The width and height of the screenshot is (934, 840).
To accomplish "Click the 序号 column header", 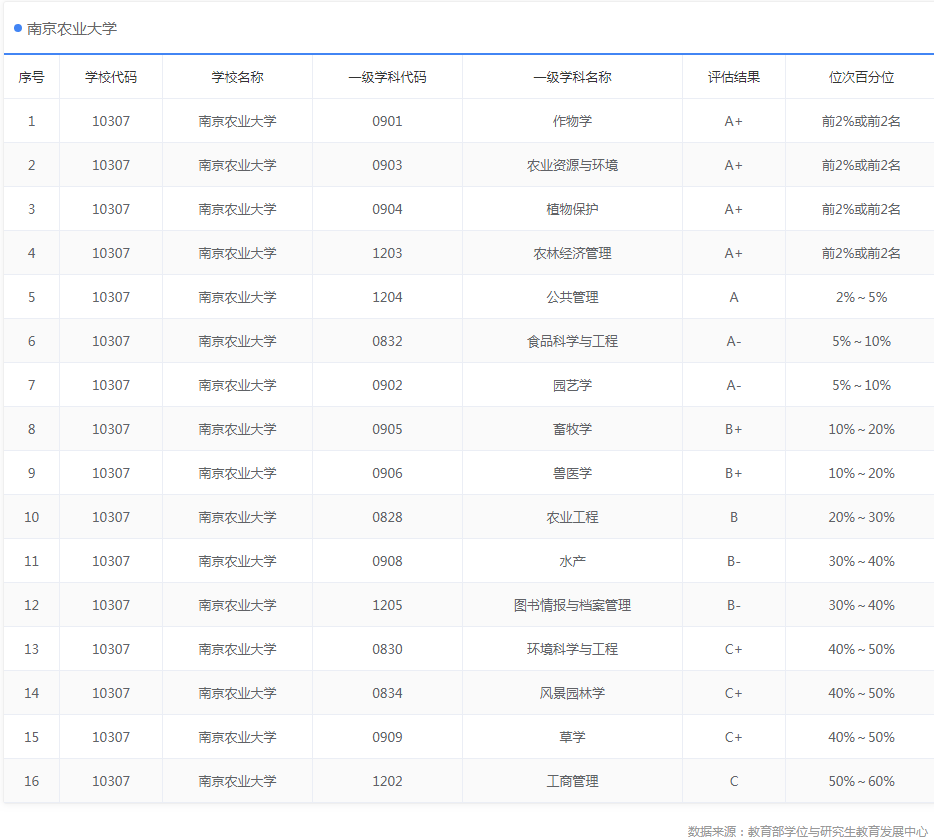I will (31, 76).
